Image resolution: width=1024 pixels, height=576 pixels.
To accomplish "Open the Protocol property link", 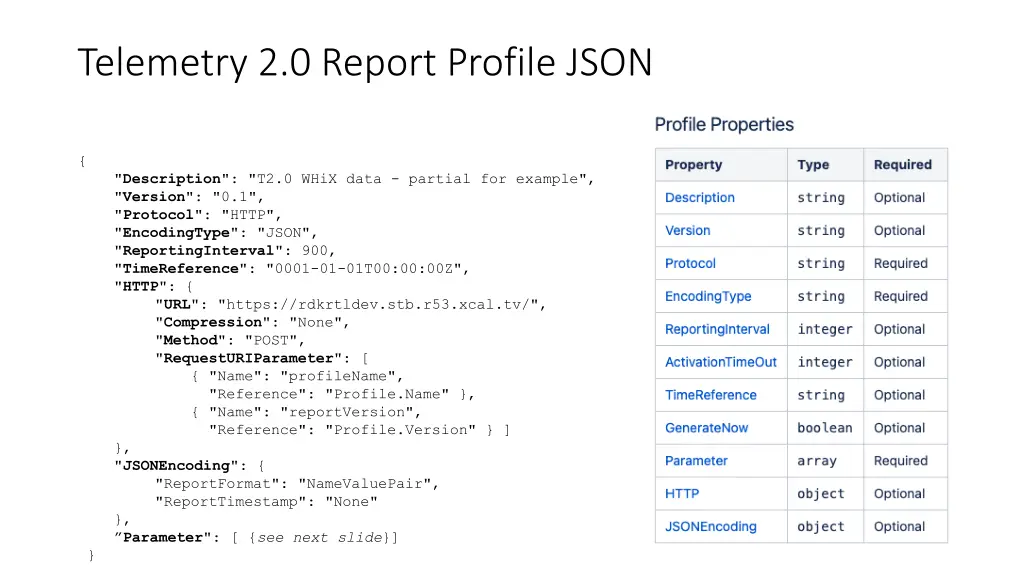I will (690, 263).
